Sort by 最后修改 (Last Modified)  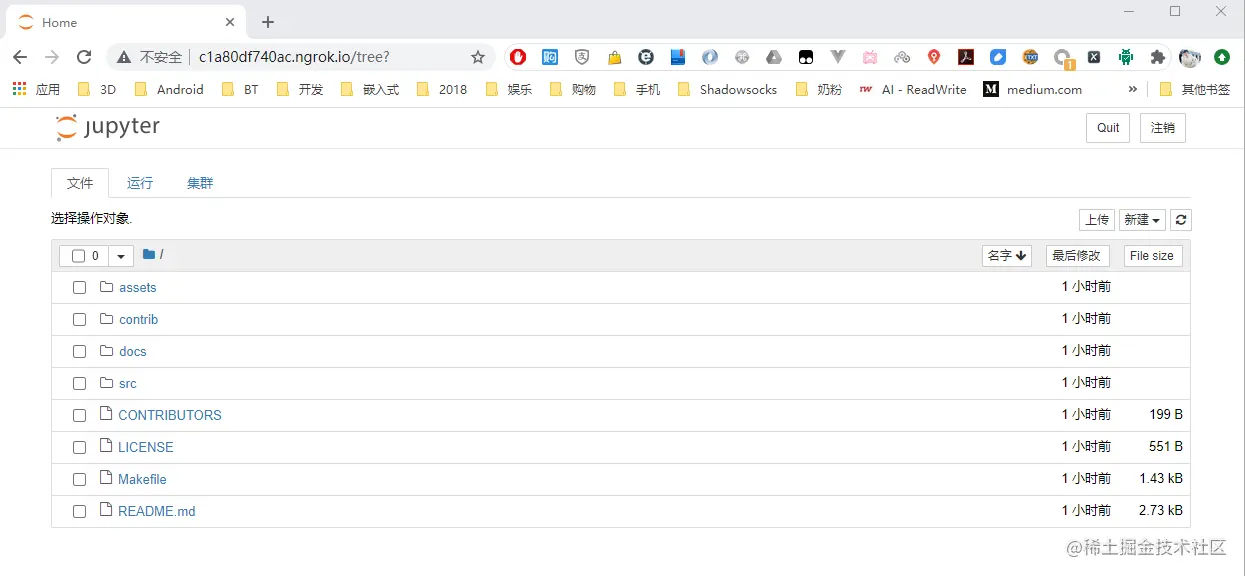[x=1077, y=256]
